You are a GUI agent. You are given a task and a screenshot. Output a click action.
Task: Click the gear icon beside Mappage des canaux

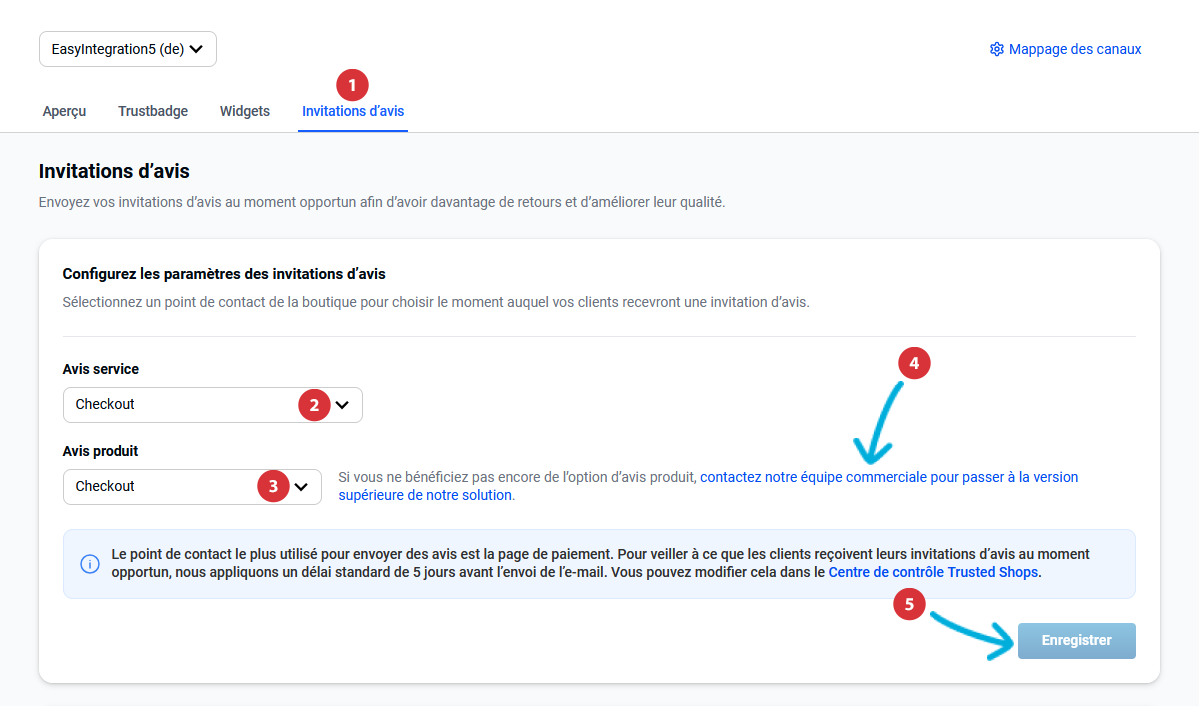click(x=996, y=49)
